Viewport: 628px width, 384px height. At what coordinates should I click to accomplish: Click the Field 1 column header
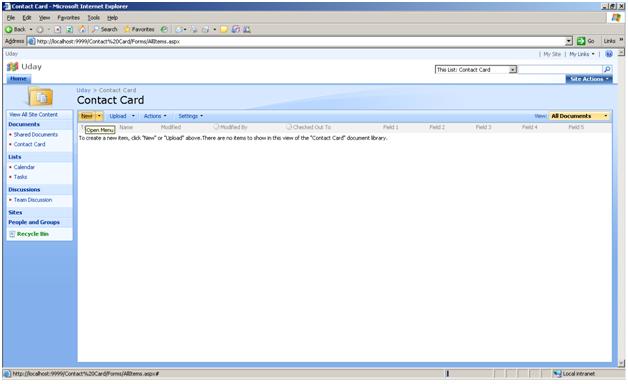coord(390,127)
